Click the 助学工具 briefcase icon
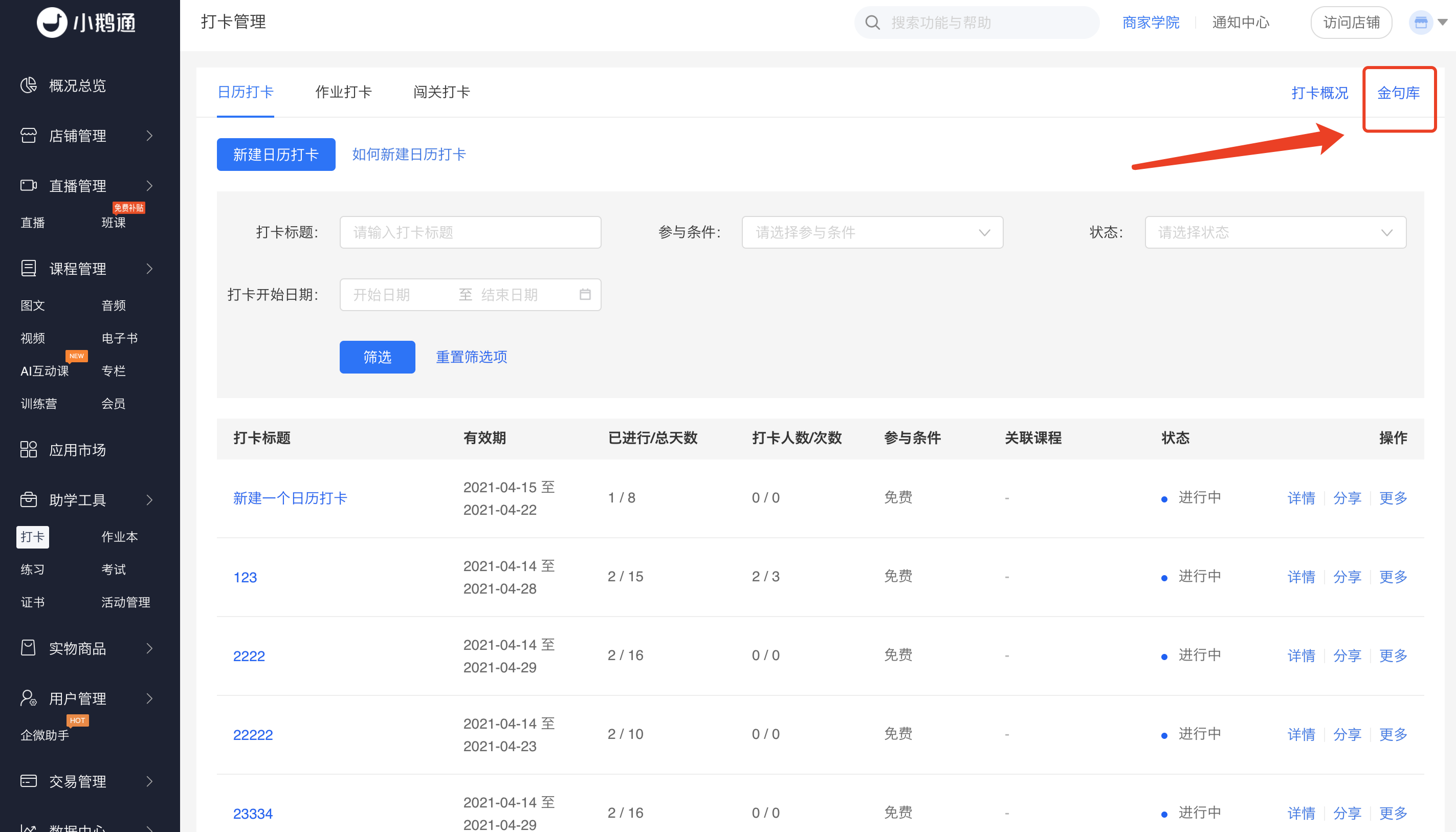 [x=29, y=499]
